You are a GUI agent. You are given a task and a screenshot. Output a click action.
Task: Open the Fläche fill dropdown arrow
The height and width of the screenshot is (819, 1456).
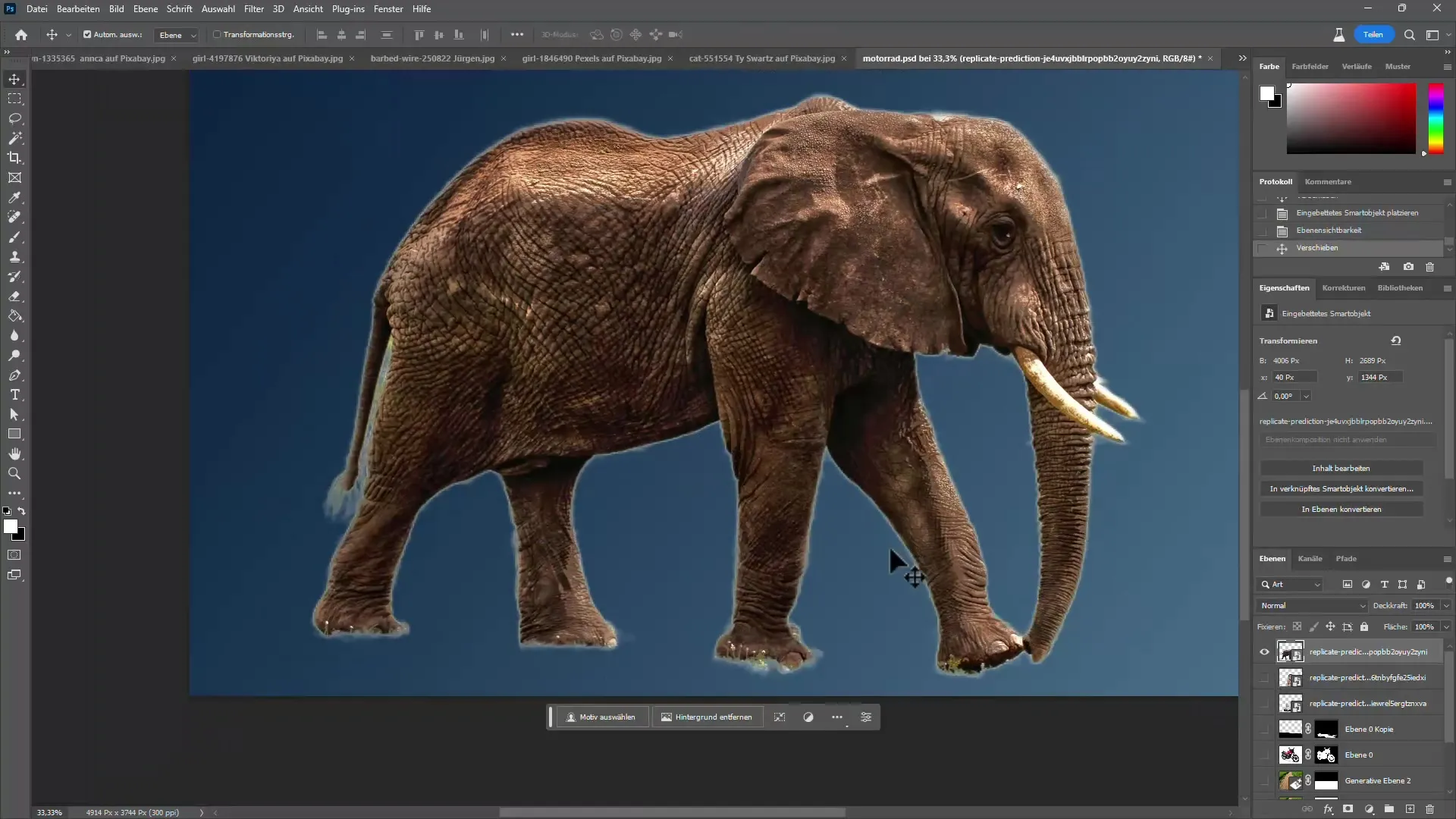point(1445,627)
